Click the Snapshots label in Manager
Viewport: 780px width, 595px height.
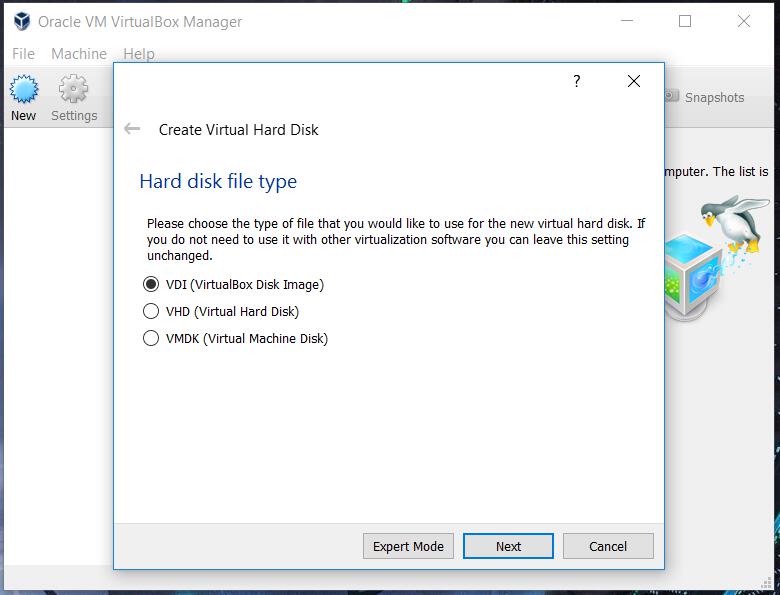coord(714,98)
